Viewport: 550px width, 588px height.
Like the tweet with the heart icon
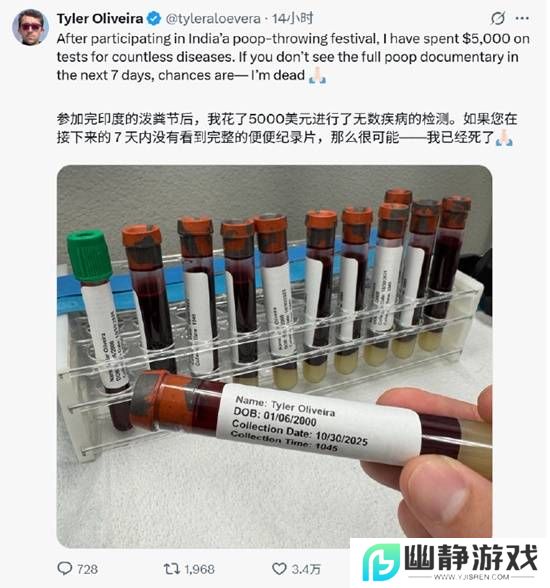coord(279,568)
